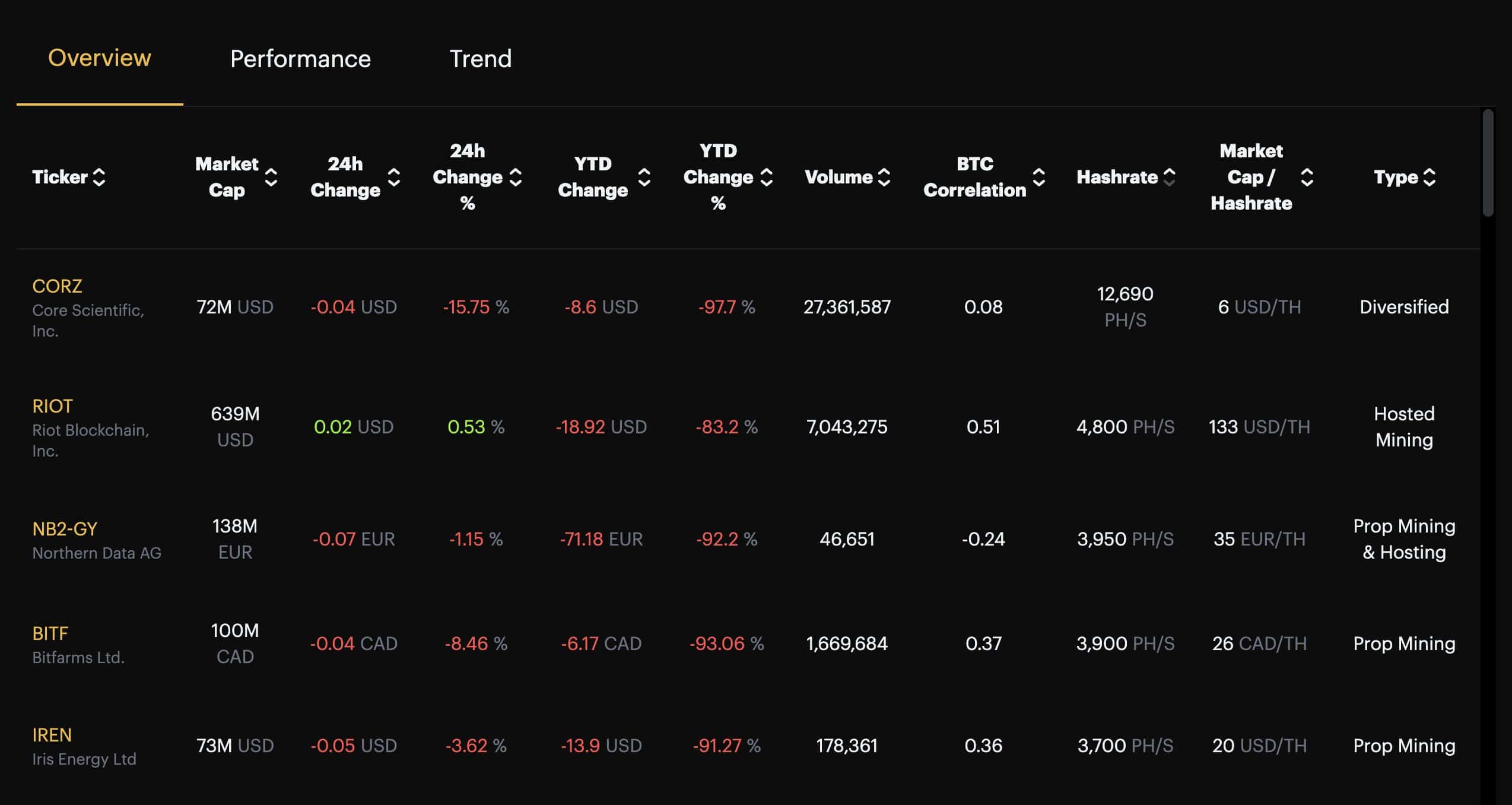Open the CORZ ticker link
This screenshot has height=805, width=1512.
pyautogui.click(x=57, y=286)
